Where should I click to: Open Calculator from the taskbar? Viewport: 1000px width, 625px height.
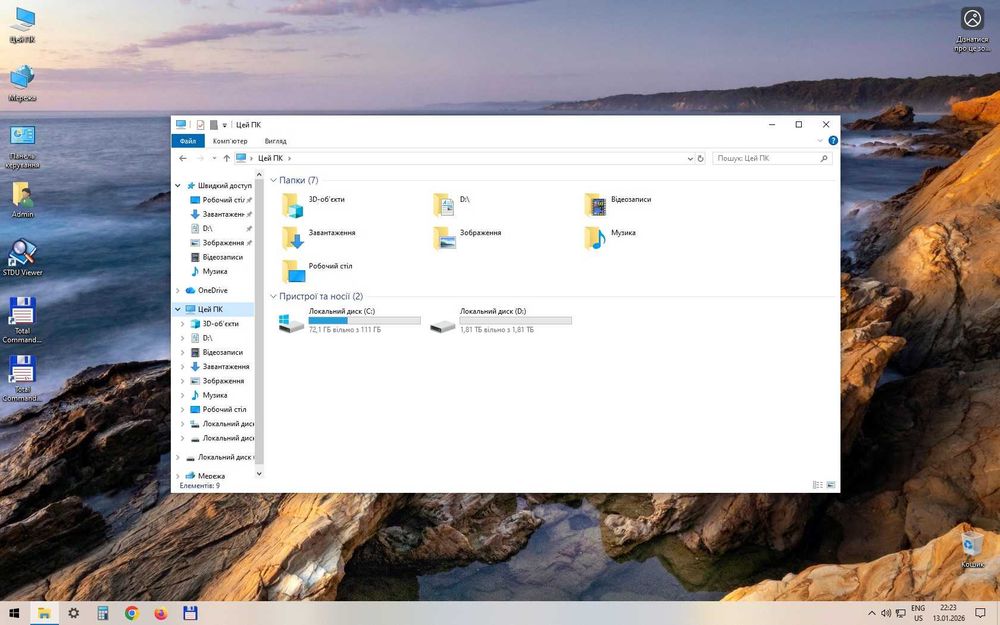click(103, 613)
